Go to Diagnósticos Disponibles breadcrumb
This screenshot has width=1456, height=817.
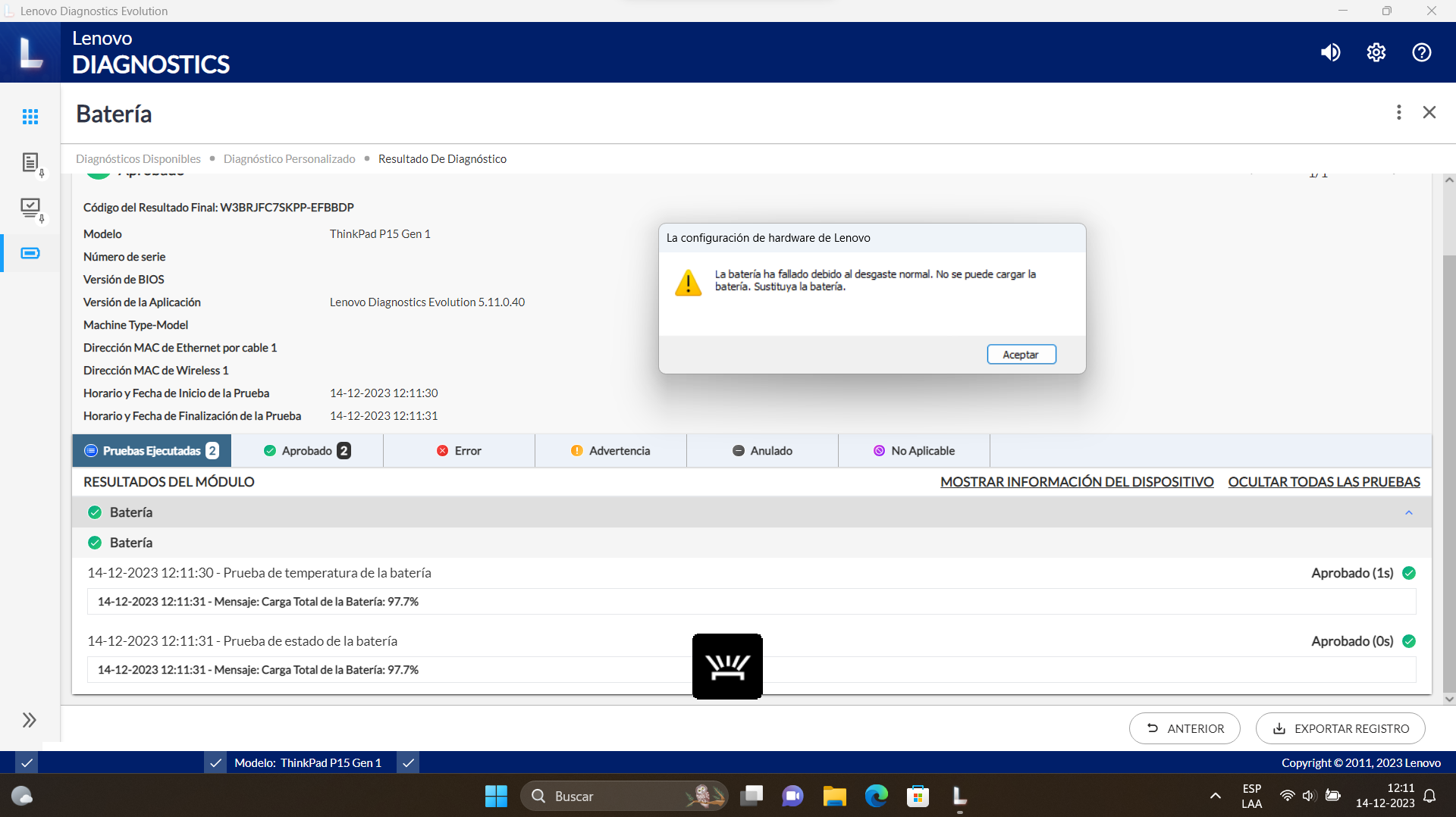(x=138, y=158)
